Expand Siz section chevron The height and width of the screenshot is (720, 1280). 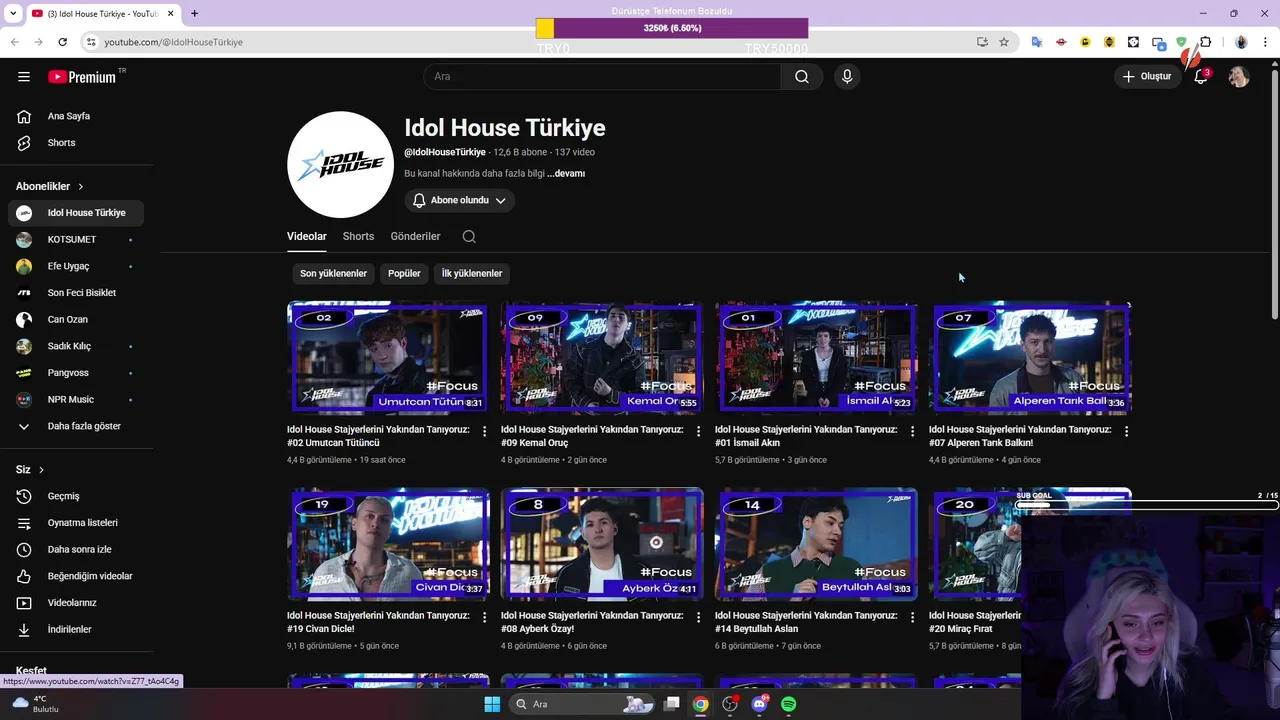pyautogui.click(x=41, y=470)
